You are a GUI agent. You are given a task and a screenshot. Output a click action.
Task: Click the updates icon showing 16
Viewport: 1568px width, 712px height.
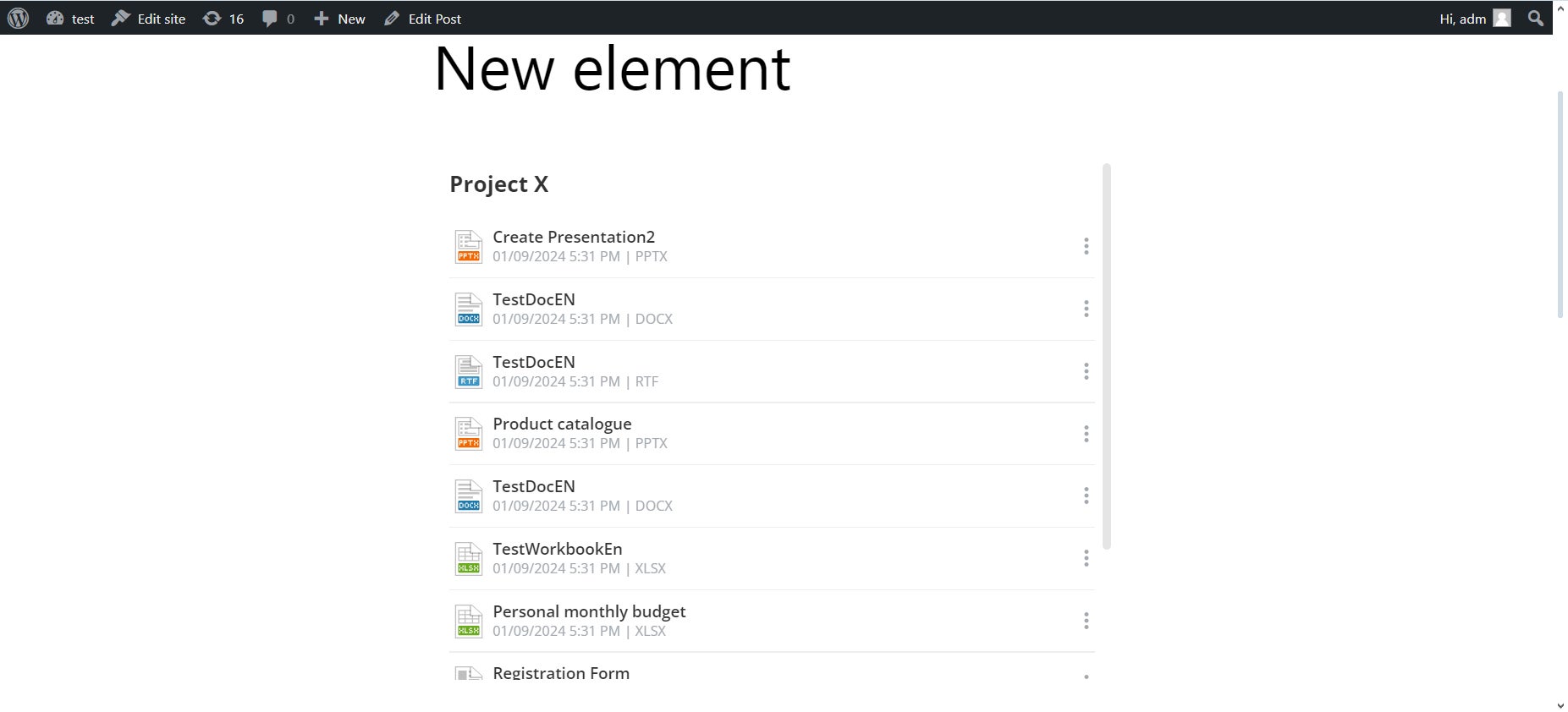pos(223,18)
